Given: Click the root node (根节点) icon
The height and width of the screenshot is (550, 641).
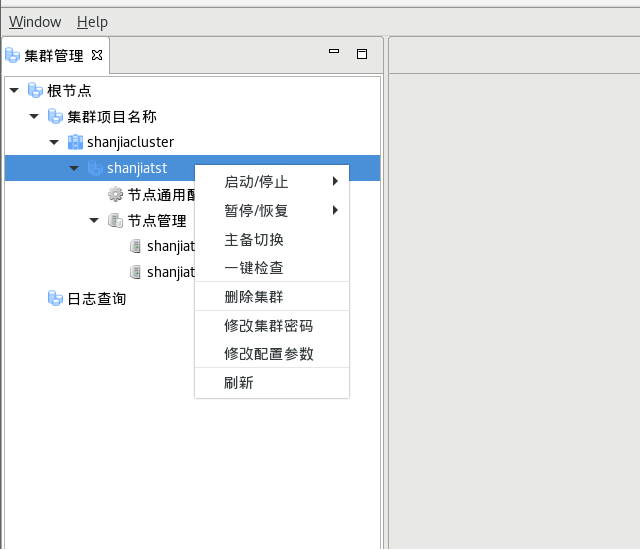Looking at the screenshot, I should [35, 91].
